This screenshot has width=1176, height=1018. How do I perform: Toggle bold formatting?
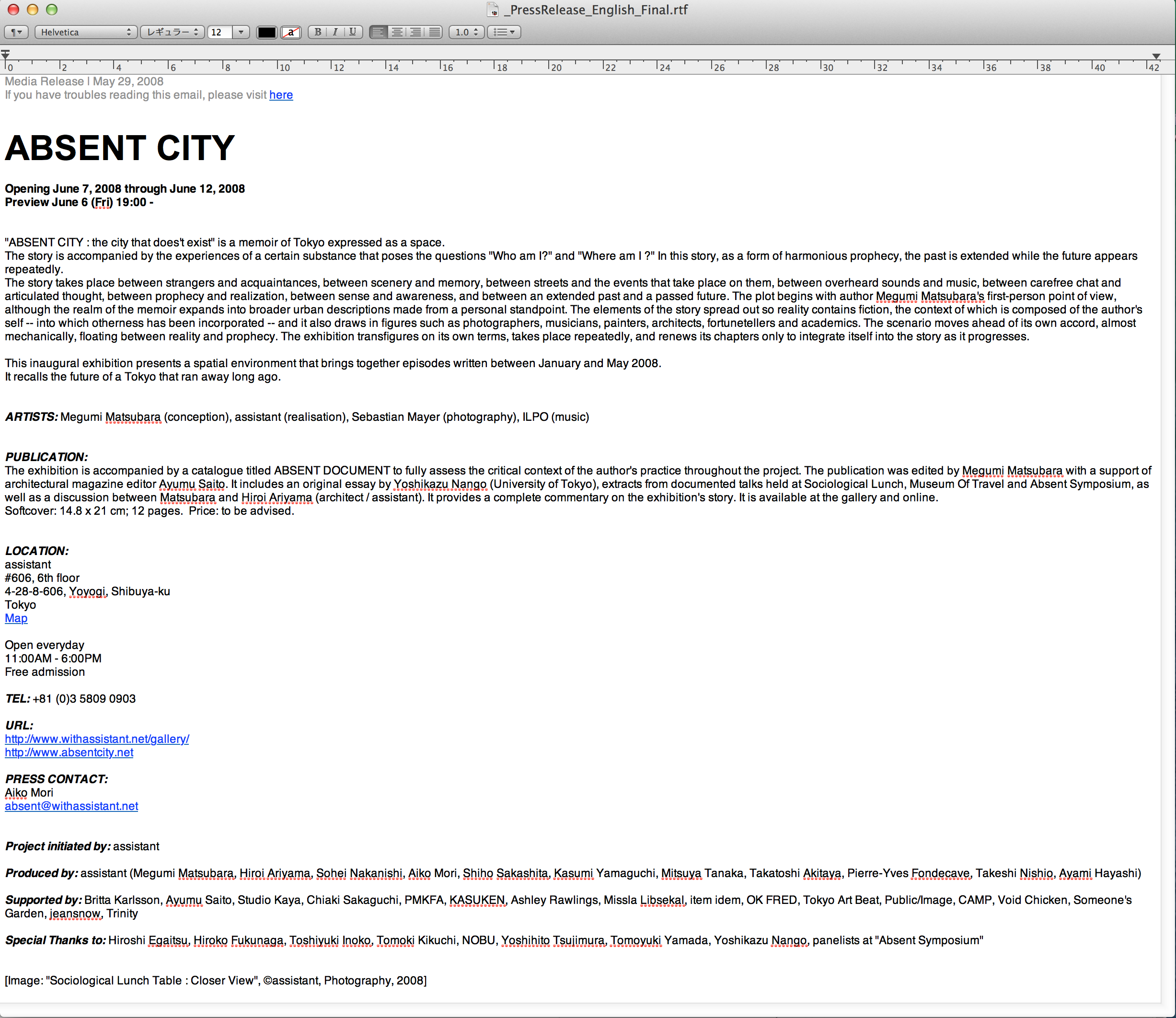[318, 33]
